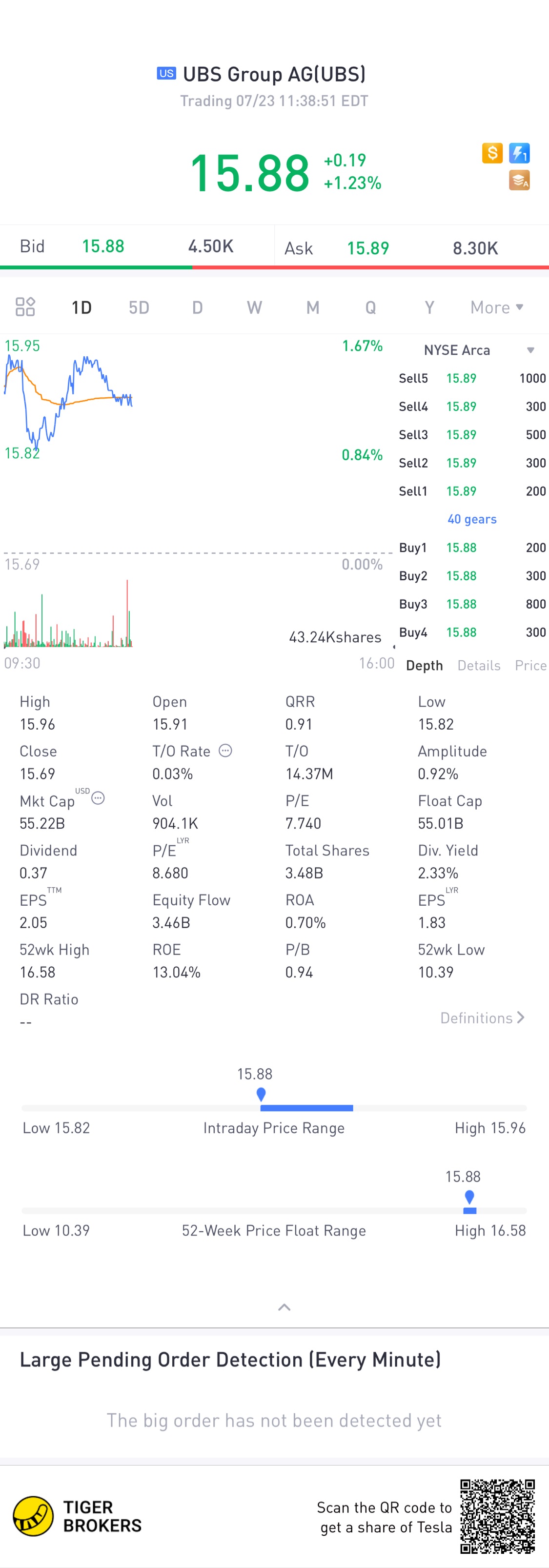Screen dimensions: 549x1568
Task: Tap the 40 gears link
Action: (x=472, y=519)
